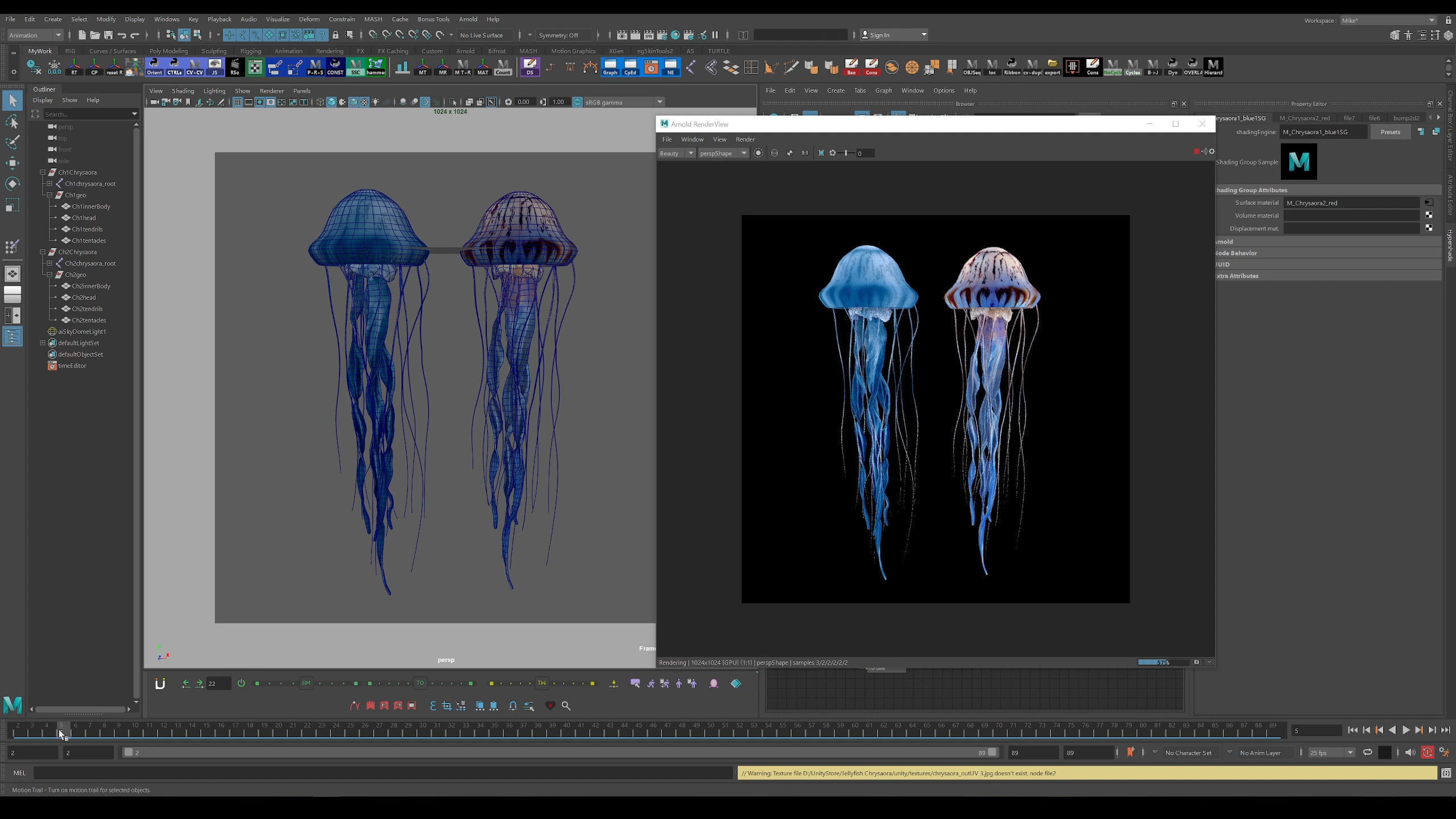Screen dimensions: 1456x819
Task: Open the Deform menu
Action: [309, 19]
